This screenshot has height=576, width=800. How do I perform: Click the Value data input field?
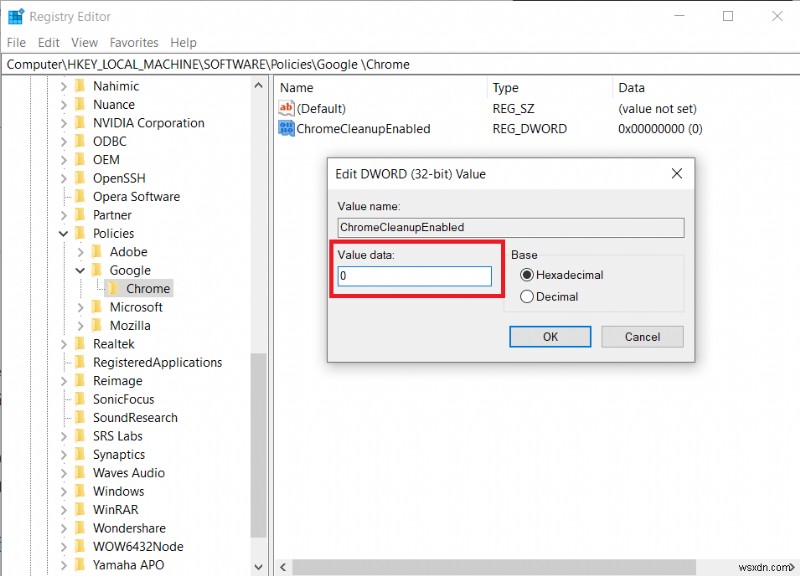coord(414,276)
